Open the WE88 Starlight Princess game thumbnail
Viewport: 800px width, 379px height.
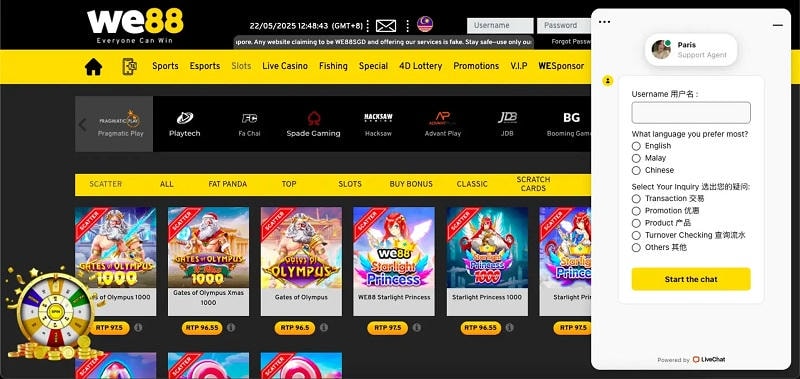[394, 247]
